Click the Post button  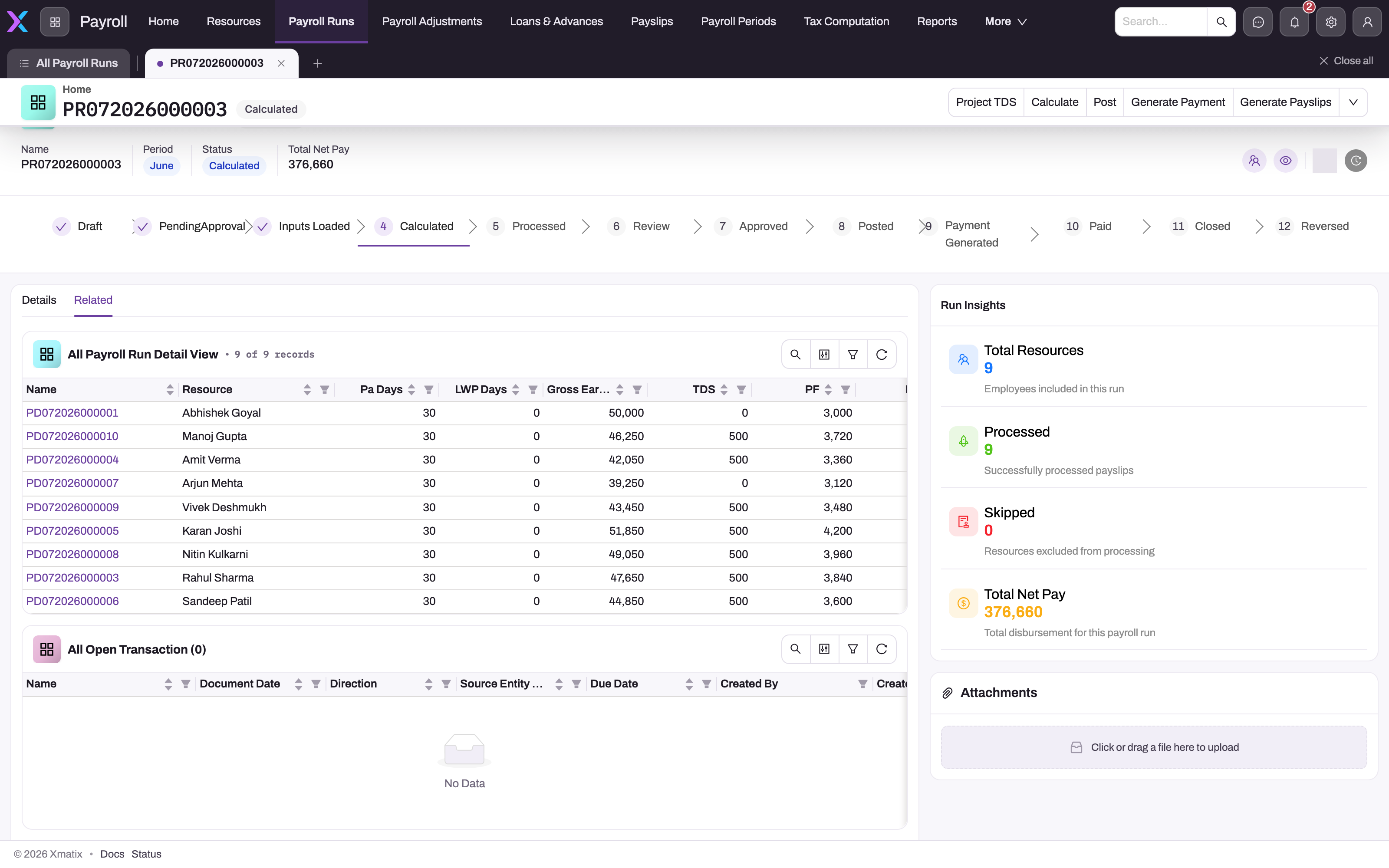[1104, 102]
